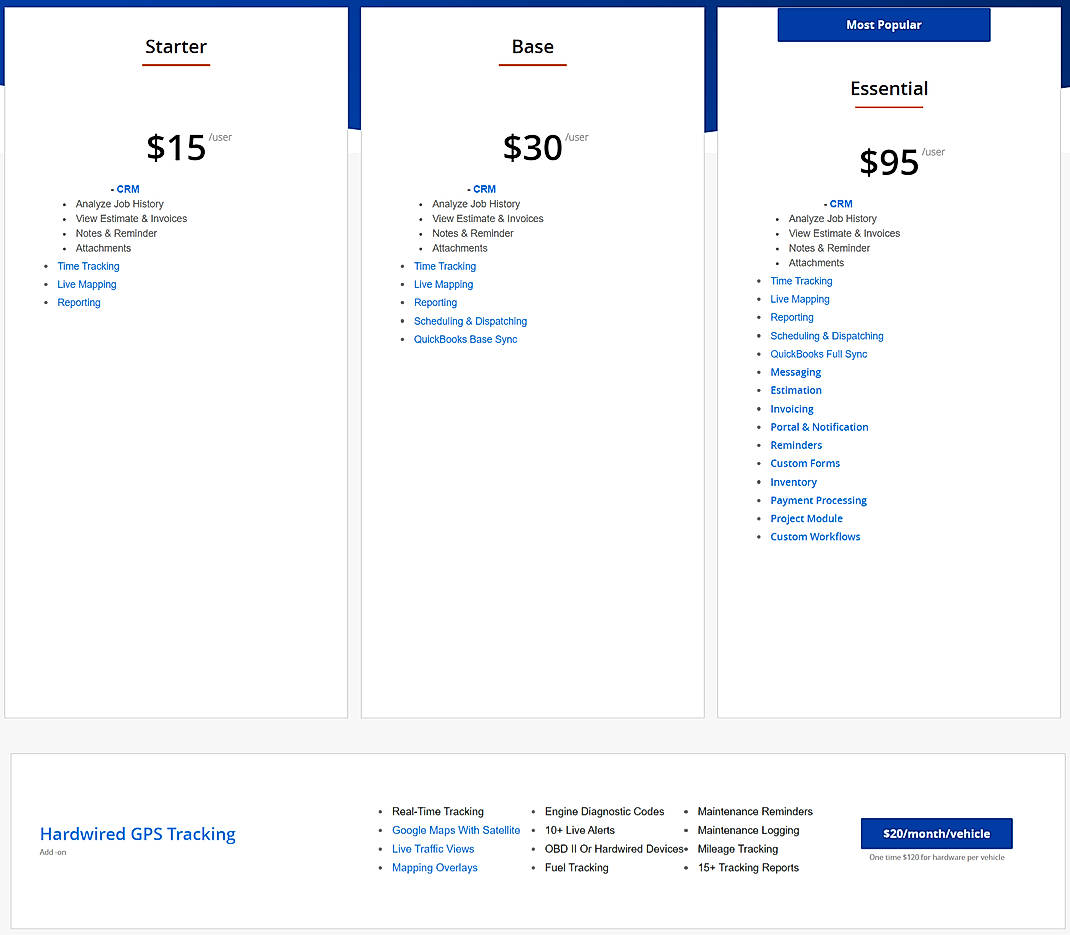Open CRM link in Essential plan

pyautogui.click(x=841, y=204)
